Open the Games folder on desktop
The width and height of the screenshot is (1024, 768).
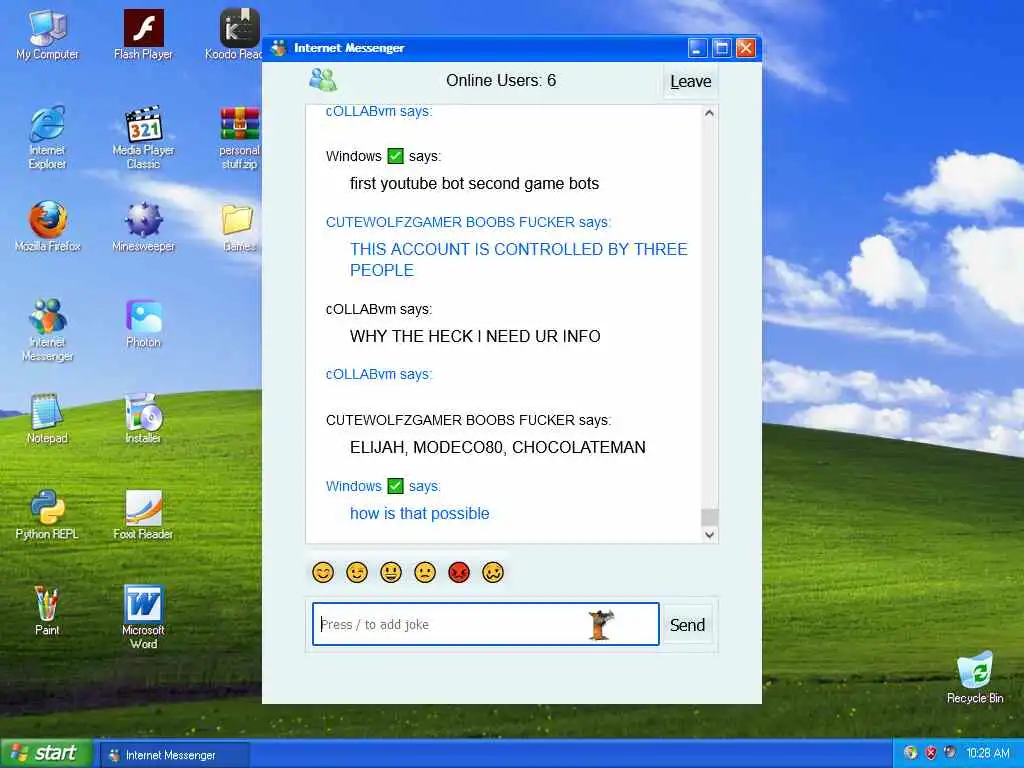coord(238,227)
